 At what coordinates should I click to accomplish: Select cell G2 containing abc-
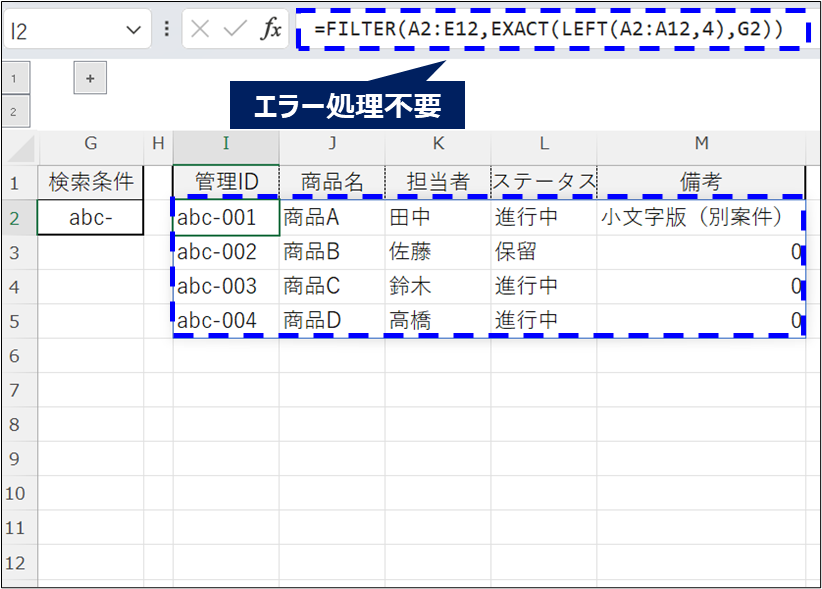89,217
